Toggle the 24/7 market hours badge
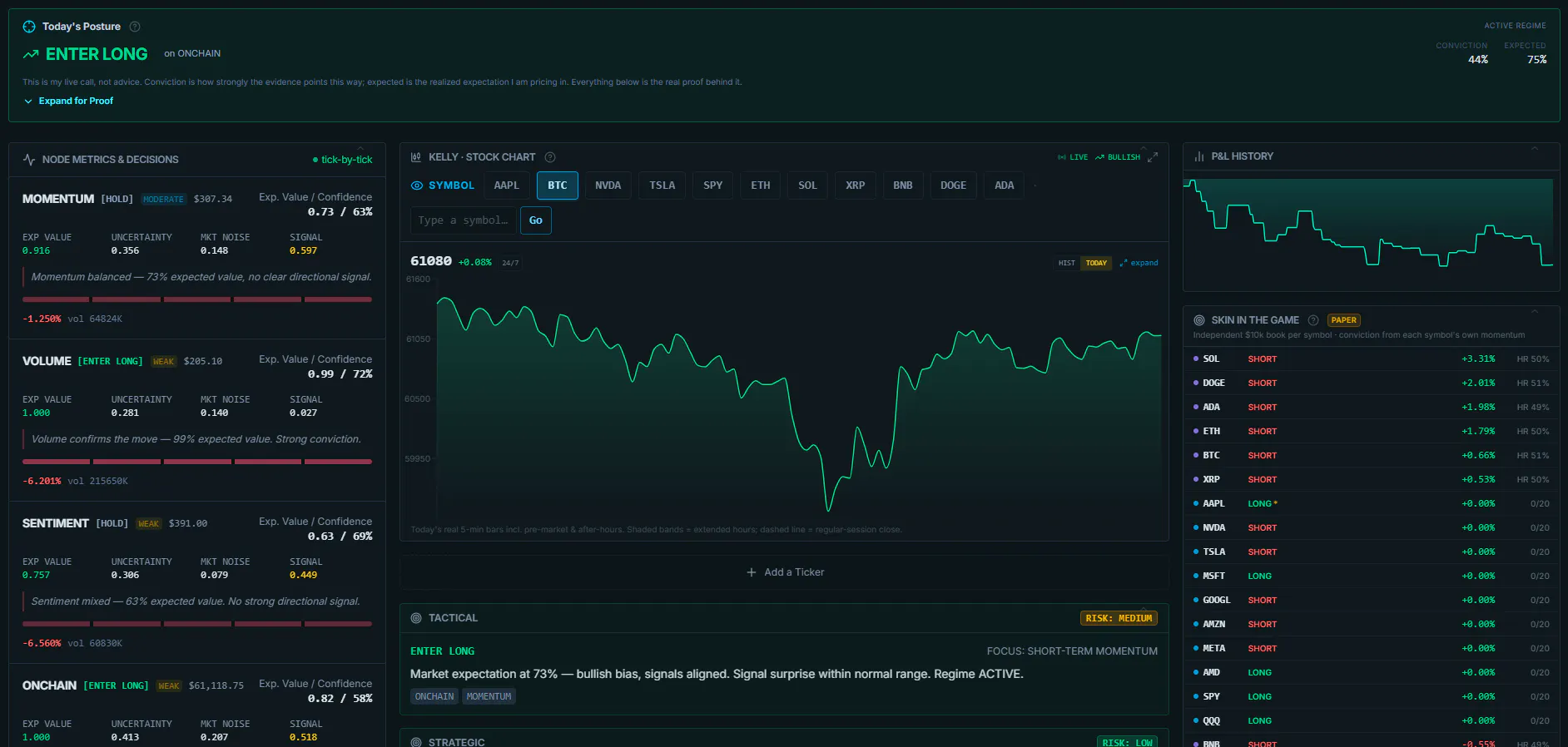Viewport: 1568px width, 747px height. 510,263
